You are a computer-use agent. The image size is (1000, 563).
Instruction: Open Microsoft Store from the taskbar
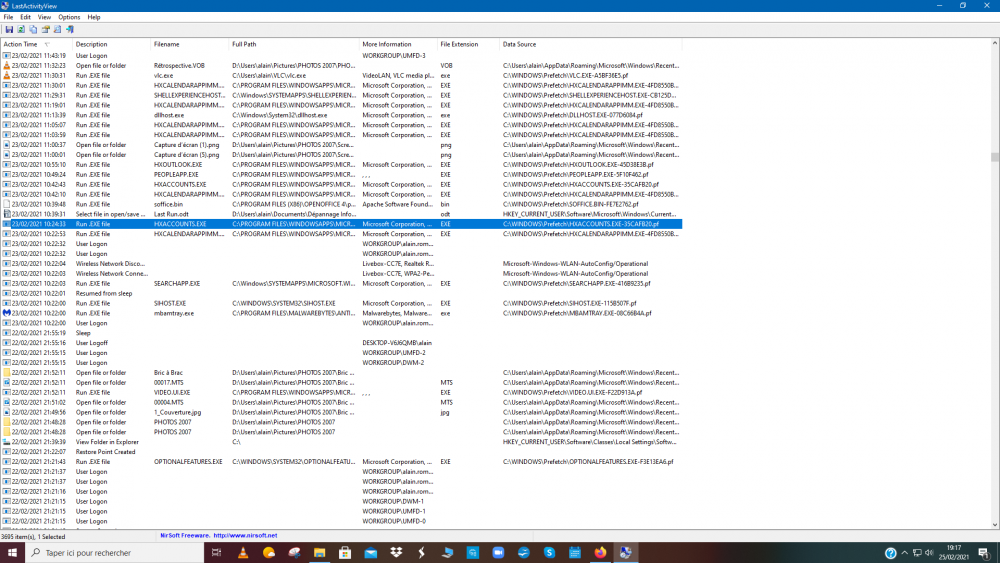[345, 553]
